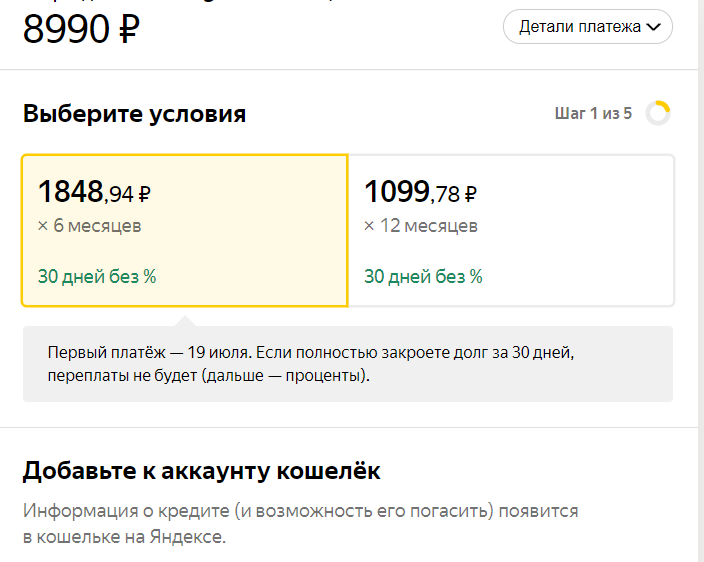Viewport: 704px width, 562px height.
Task: Click the × 6 месяцев term text
Action: 89,226
